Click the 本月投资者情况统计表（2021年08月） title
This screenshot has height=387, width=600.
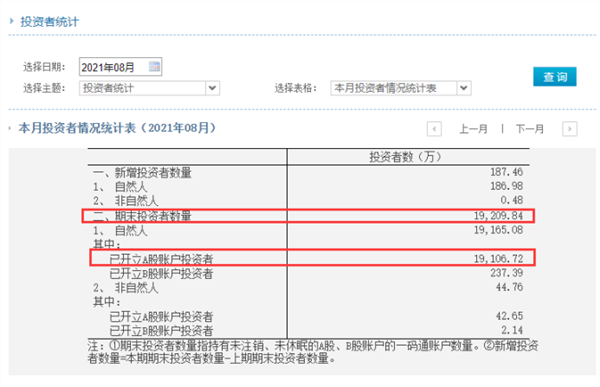pos(117,128)
